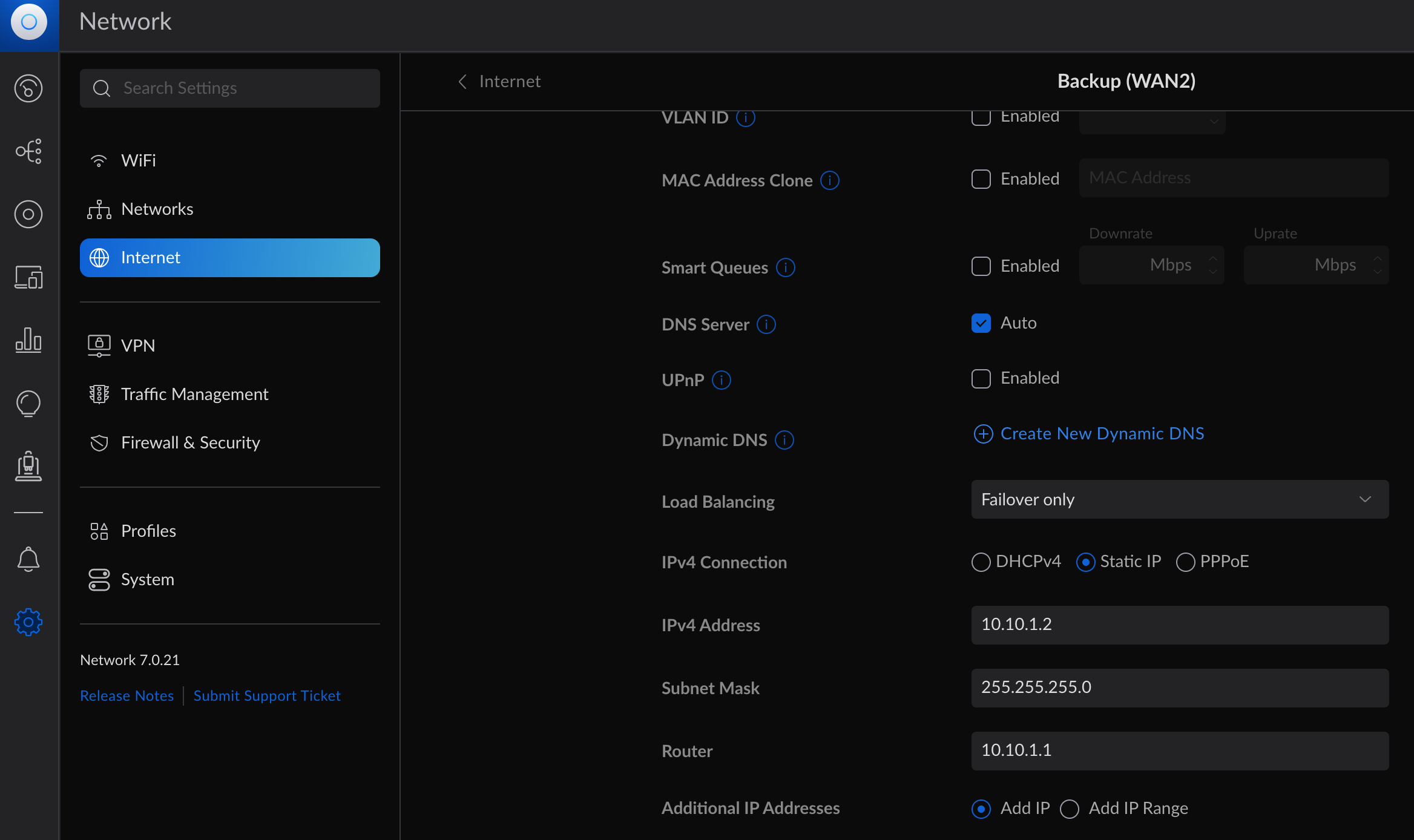Image resolution: width=1414 pixels, height=840 pixels.
Task: Open the Topology view icon
Action: coord(28,151)
